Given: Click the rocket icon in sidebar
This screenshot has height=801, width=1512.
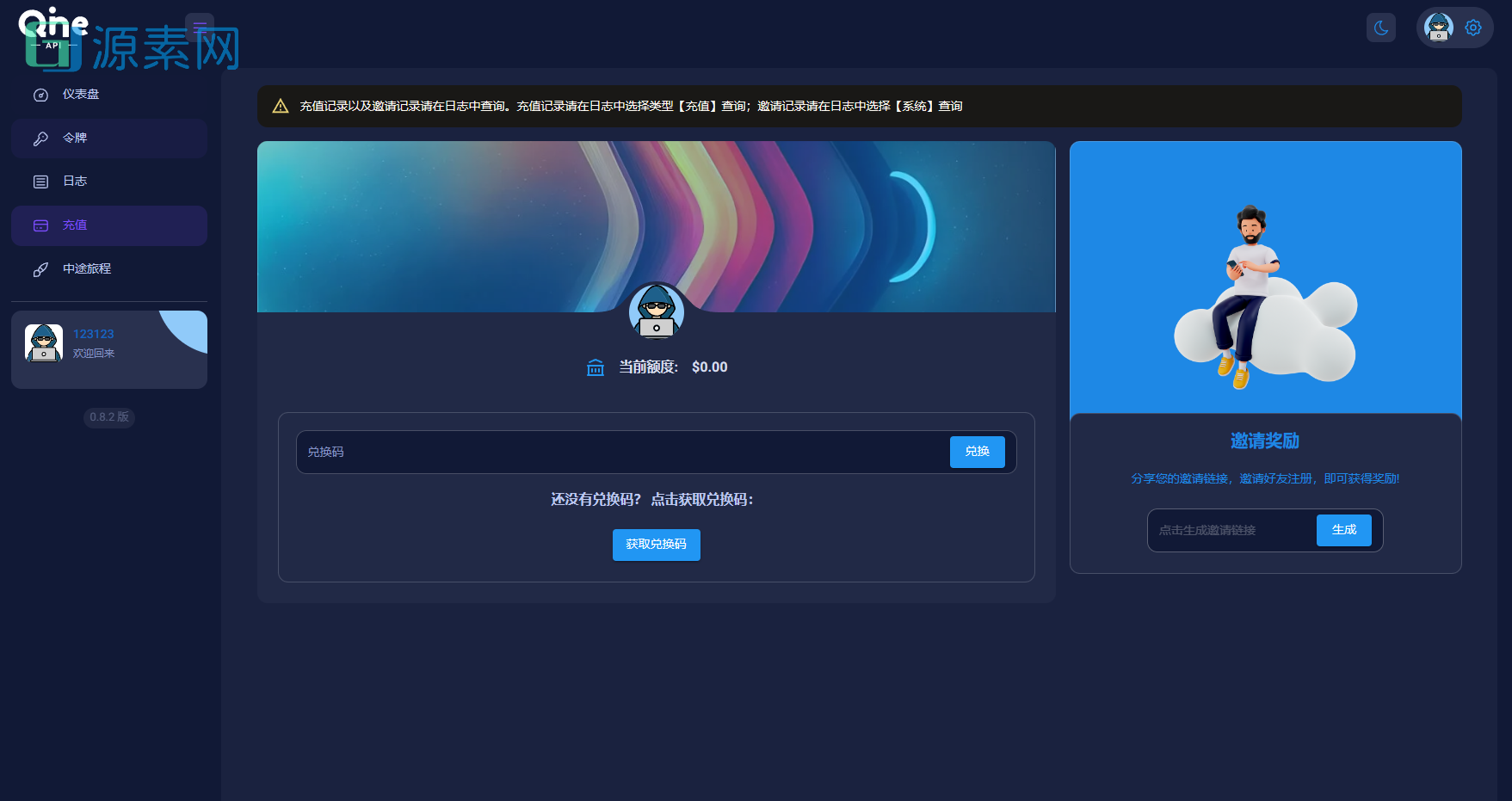Looking at the screenshot, I should (40, 269).
